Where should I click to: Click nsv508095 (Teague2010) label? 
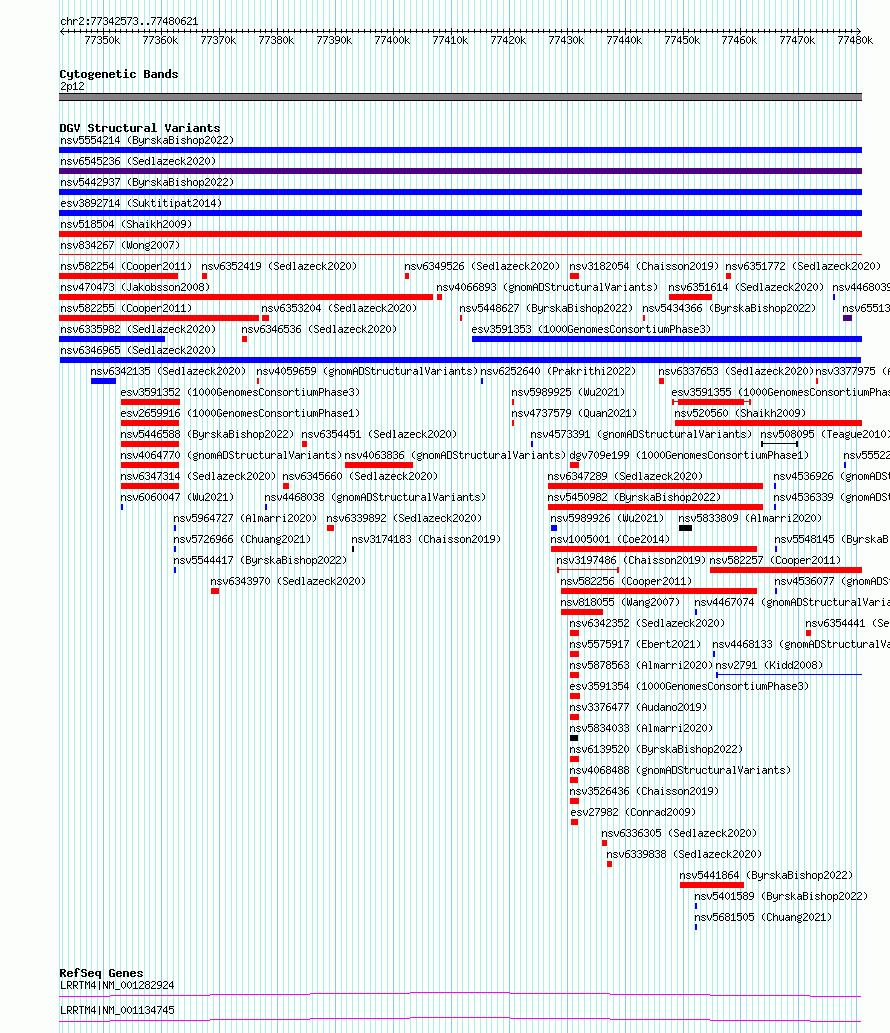pos(825,435)
